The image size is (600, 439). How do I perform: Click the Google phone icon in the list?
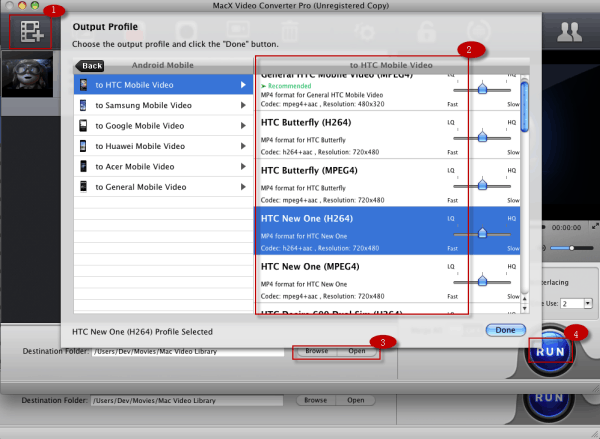[83, 126]
